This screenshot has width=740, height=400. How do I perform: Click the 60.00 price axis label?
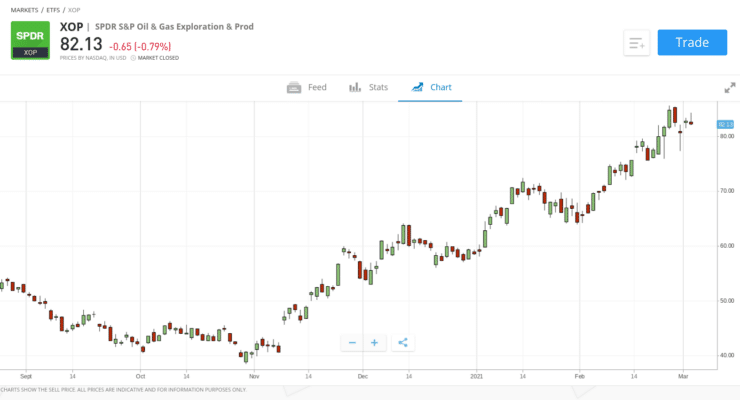(x=727, y=246)
